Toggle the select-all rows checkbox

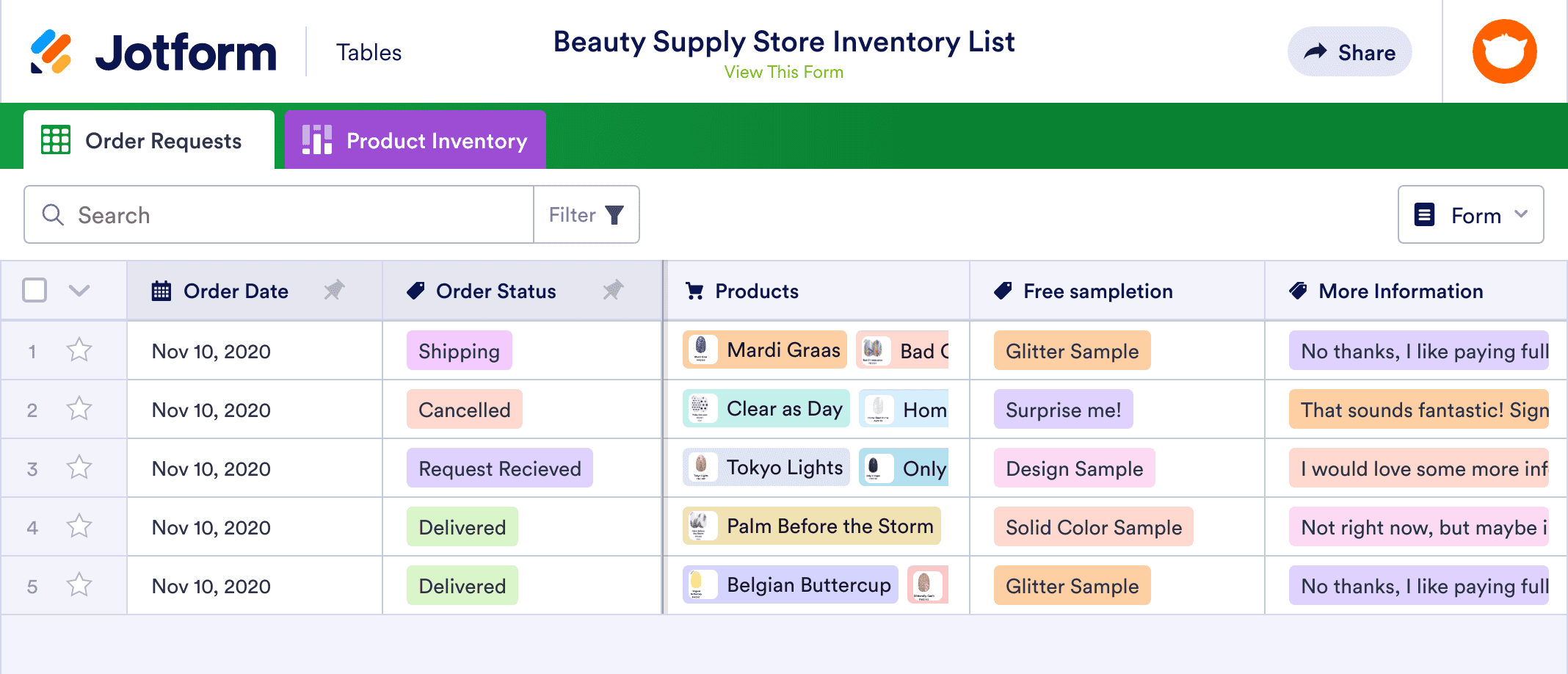pos(35,290)
